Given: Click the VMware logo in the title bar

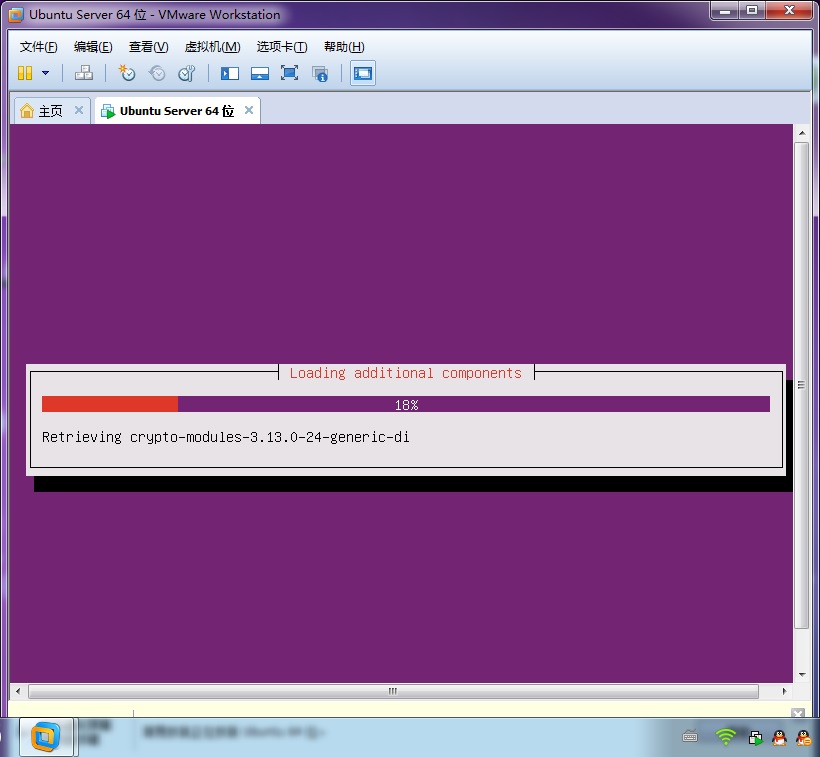Looking at the screenshot, I should pos(16,15).
